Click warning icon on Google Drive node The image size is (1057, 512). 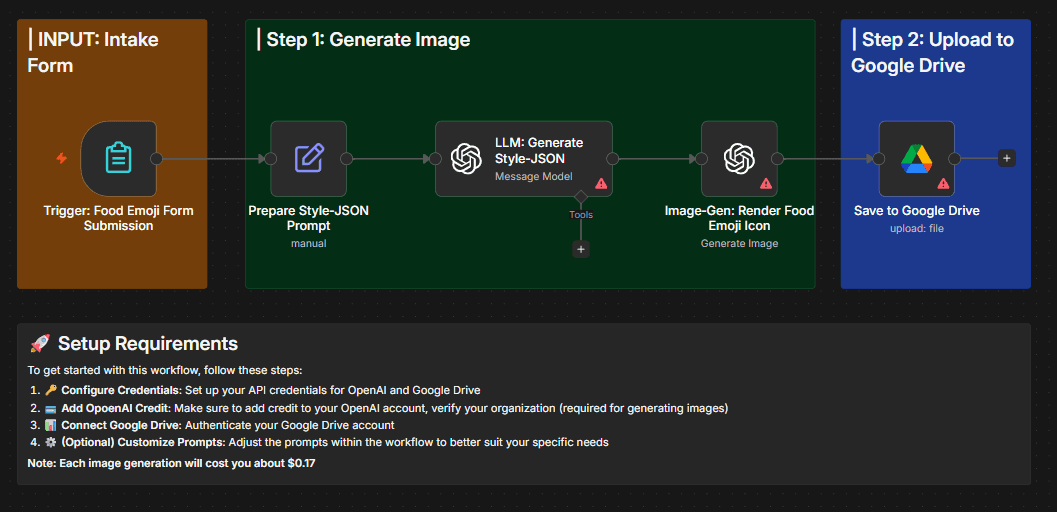tap(943, 183)
